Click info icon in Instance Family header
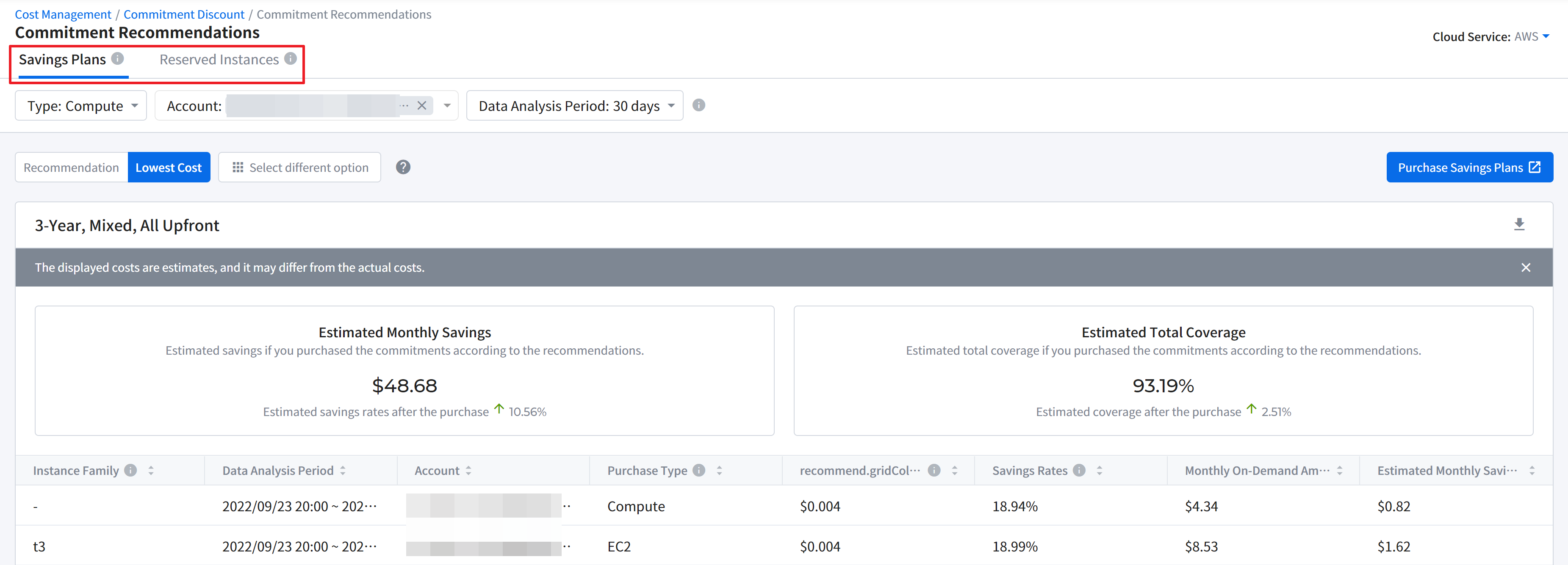Image resolution: width=1568 pixels, height=565 pixels. 130,470
